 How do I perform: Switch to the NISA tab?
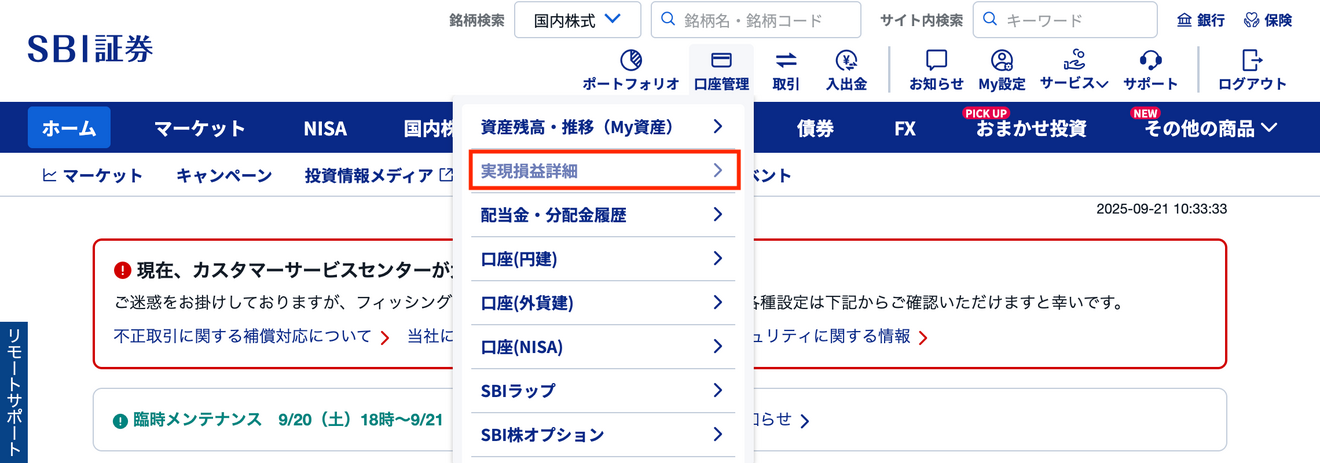[x=325, y=128]
